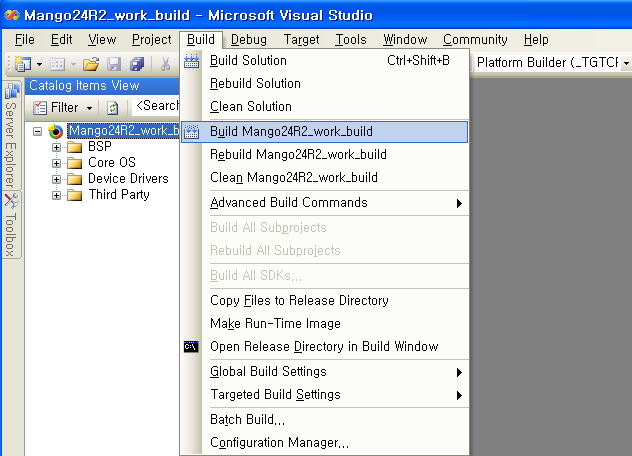Image resolution: width=632 pixels, height=456 pixels.
Task: Select the Mango24R2_work_build root tree item
Action: pyautogui.click(x=123, y=131)
